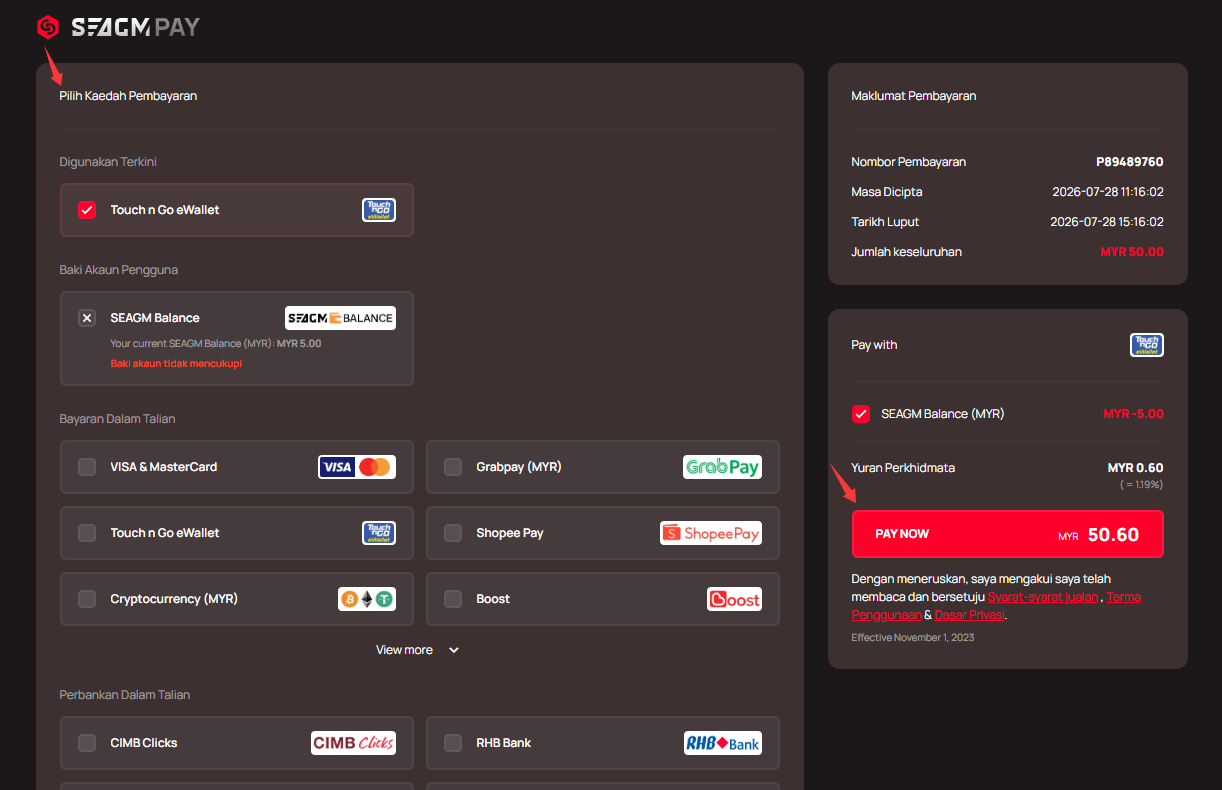Select CIMB Clicks checkbox
The width and height of the screenshot is (1222, 790).
coord(87,743)
